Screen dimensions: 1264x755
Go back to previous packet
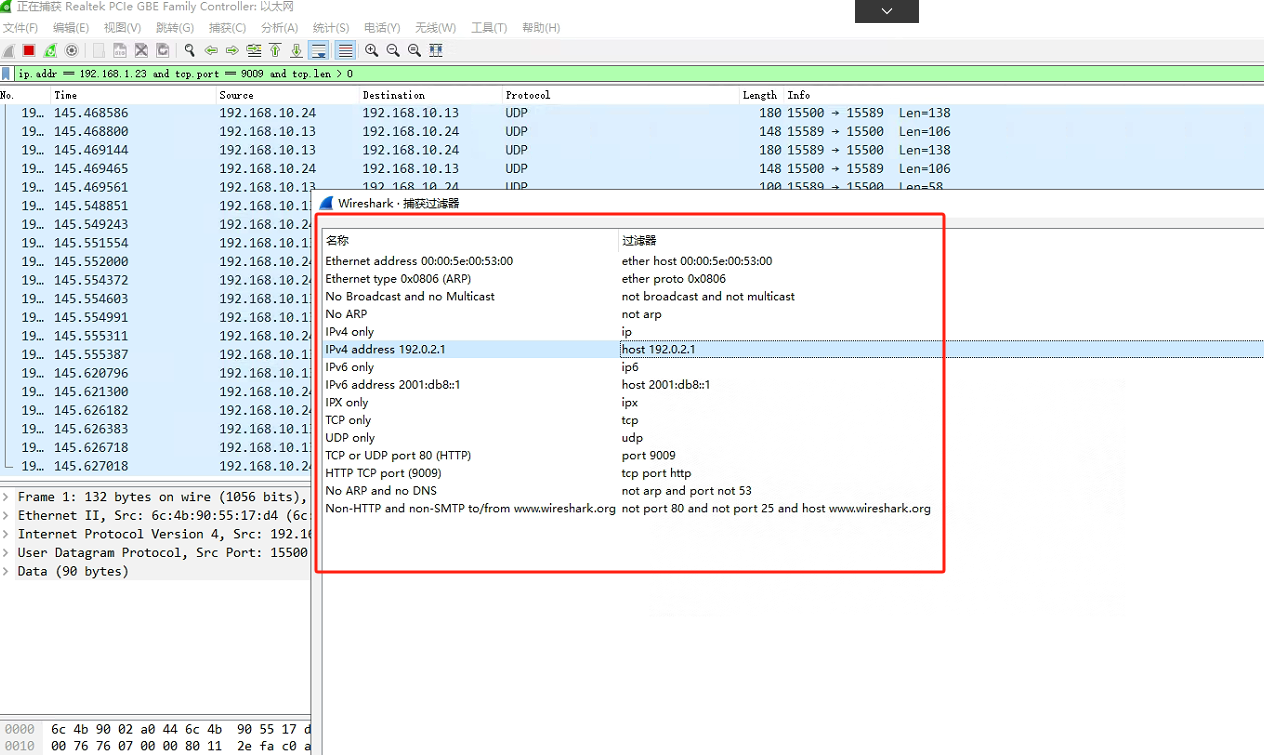(211, 50)
